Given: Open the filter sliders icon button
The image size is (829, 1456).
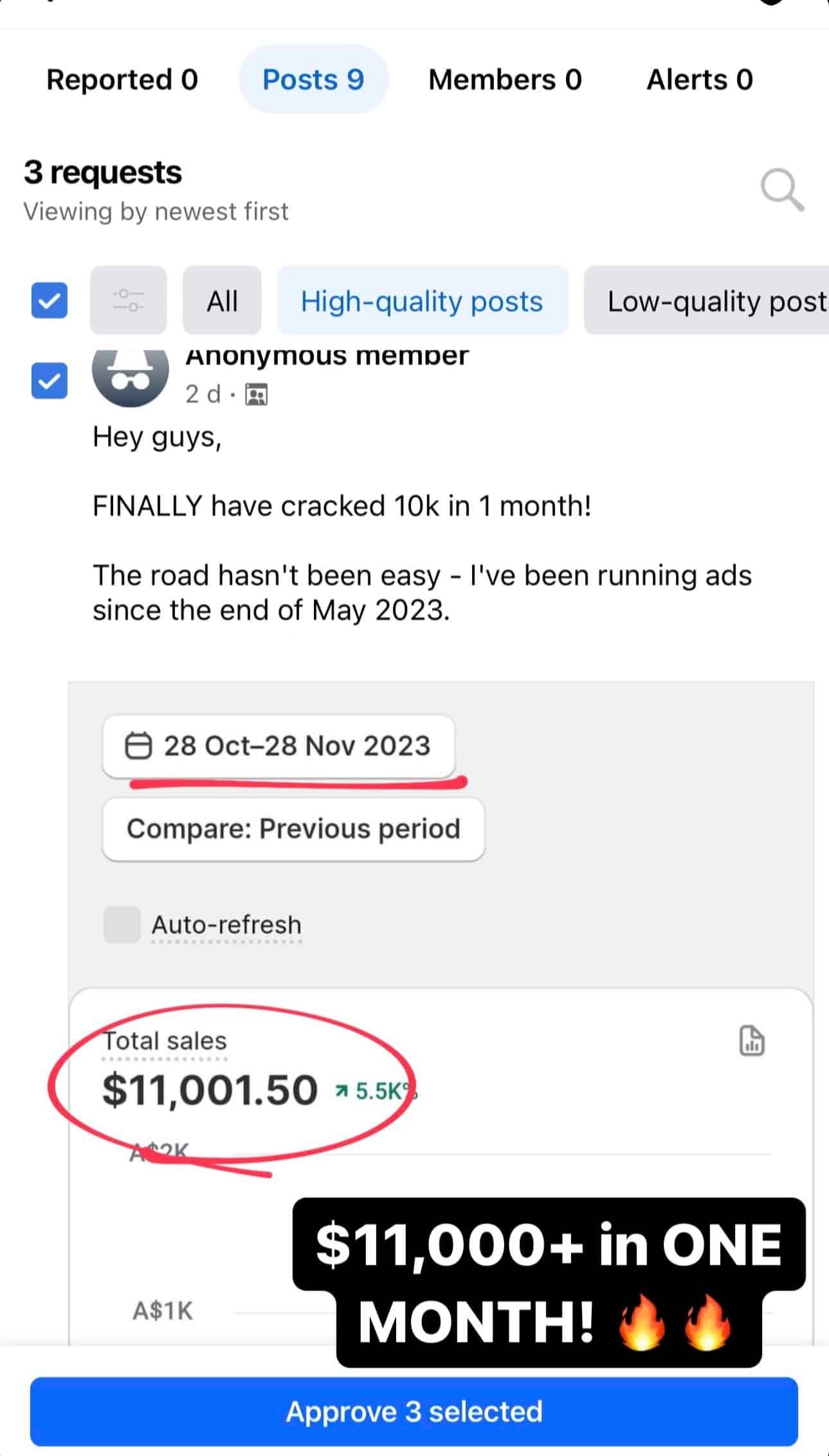Looking at the screenshot, I should 129,300.
